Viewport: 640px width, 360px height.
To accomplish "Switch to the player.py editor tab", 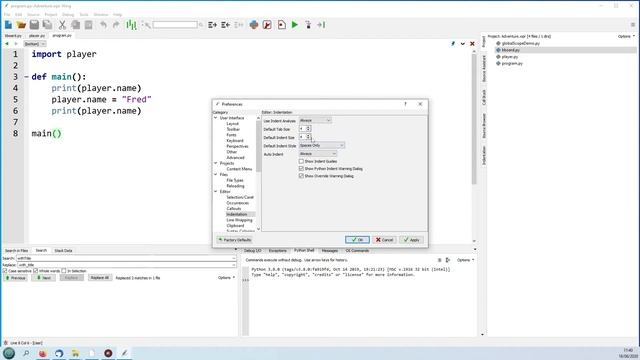I will click(37, 36).
